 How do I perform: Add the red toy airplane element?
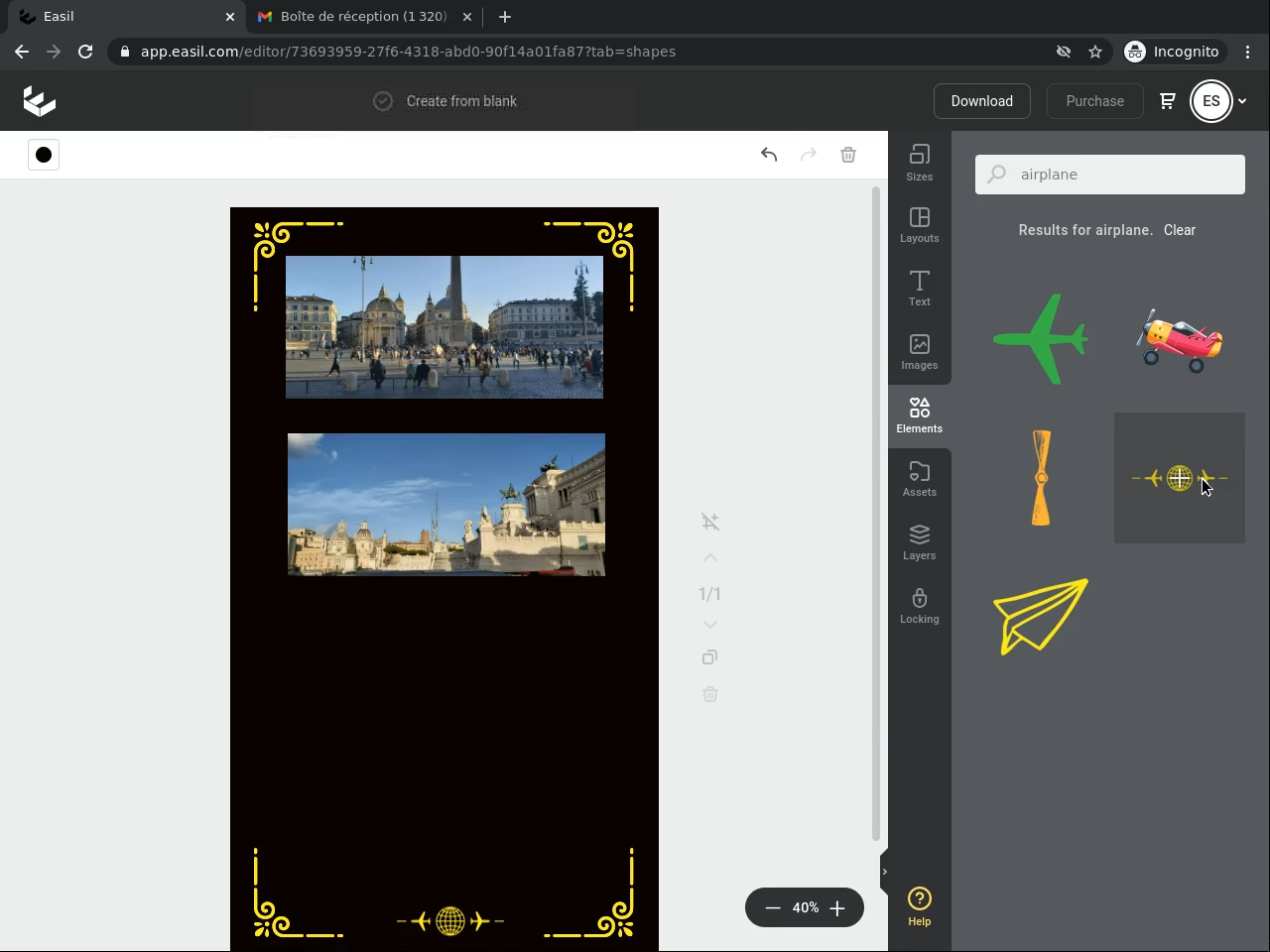coord(1180,339)
